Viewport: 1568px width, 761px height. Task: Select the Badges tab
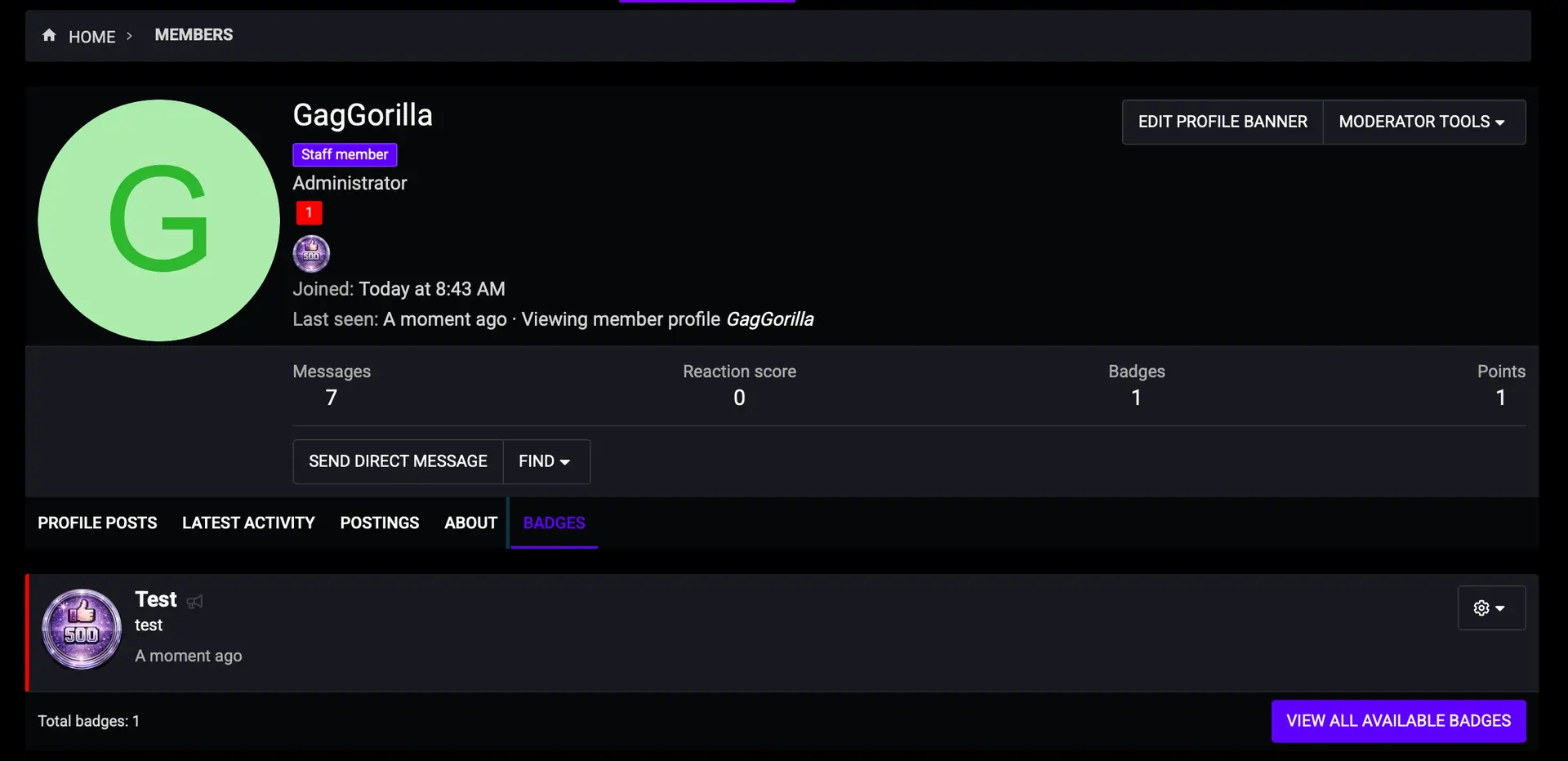click(554, 523)
